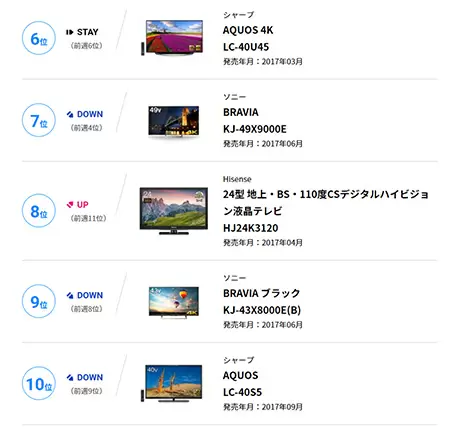Click the 10位 rank circle badge

(39, 383)
